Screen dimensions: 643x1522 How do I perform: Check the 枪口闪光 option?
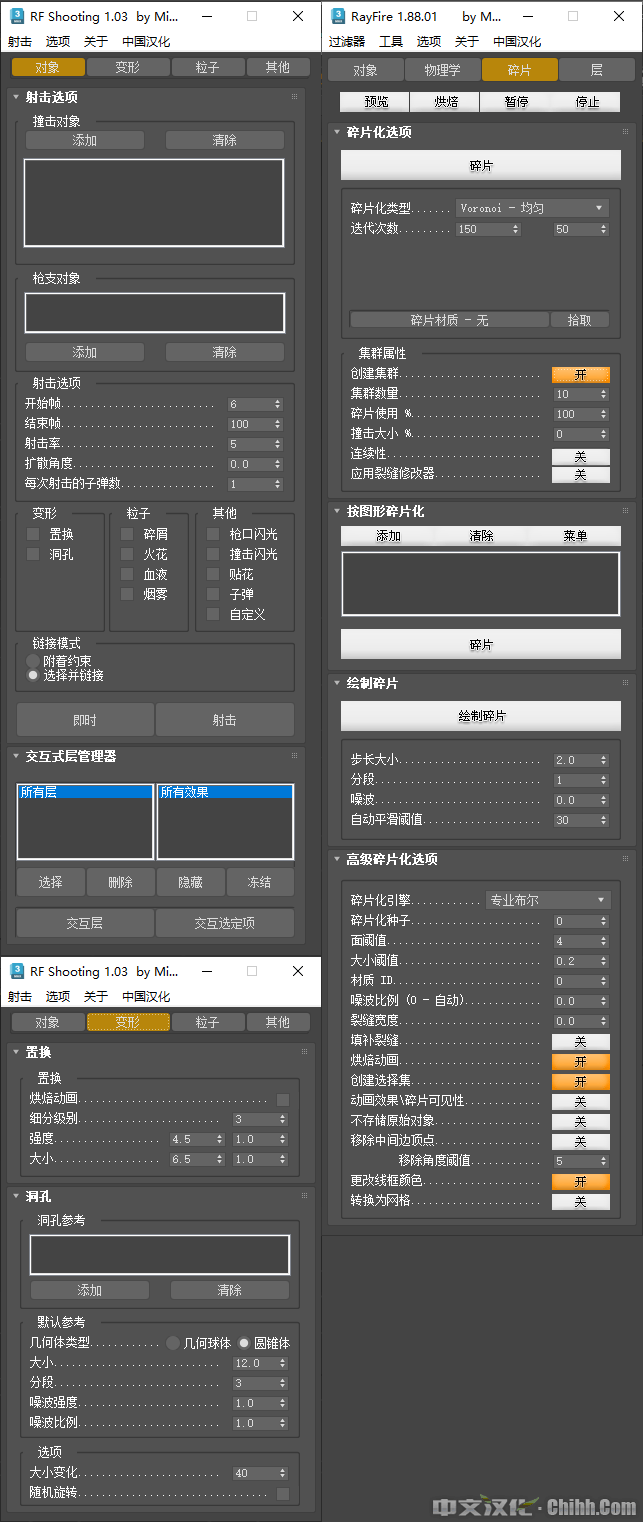[x=213, y=534]
